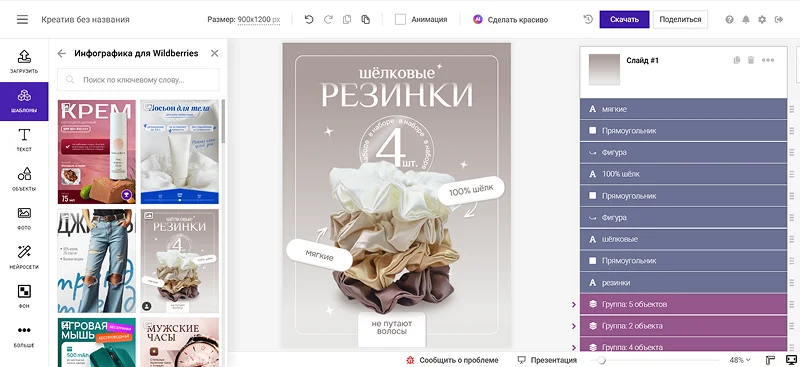Image resolution: width=800 pixels, height=367 pixels.
Task: Expand the Группа: 2 объекта layer
Action: point(574,326)
